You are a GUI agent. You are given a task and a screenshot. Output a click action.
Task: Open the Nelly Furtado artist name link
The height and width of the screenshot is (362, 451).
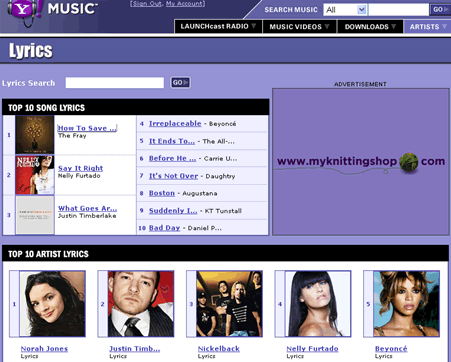(x=312, y=349)
